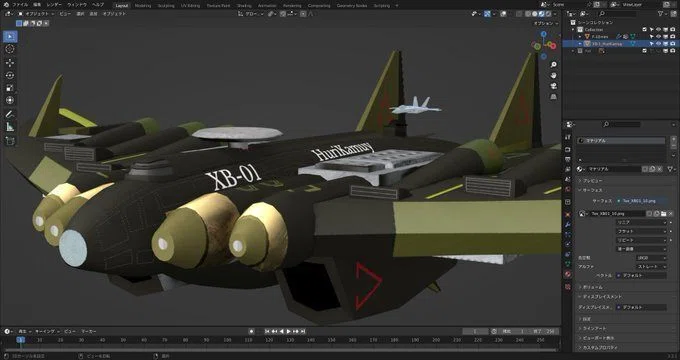Click the play animation button

[289, 331]
